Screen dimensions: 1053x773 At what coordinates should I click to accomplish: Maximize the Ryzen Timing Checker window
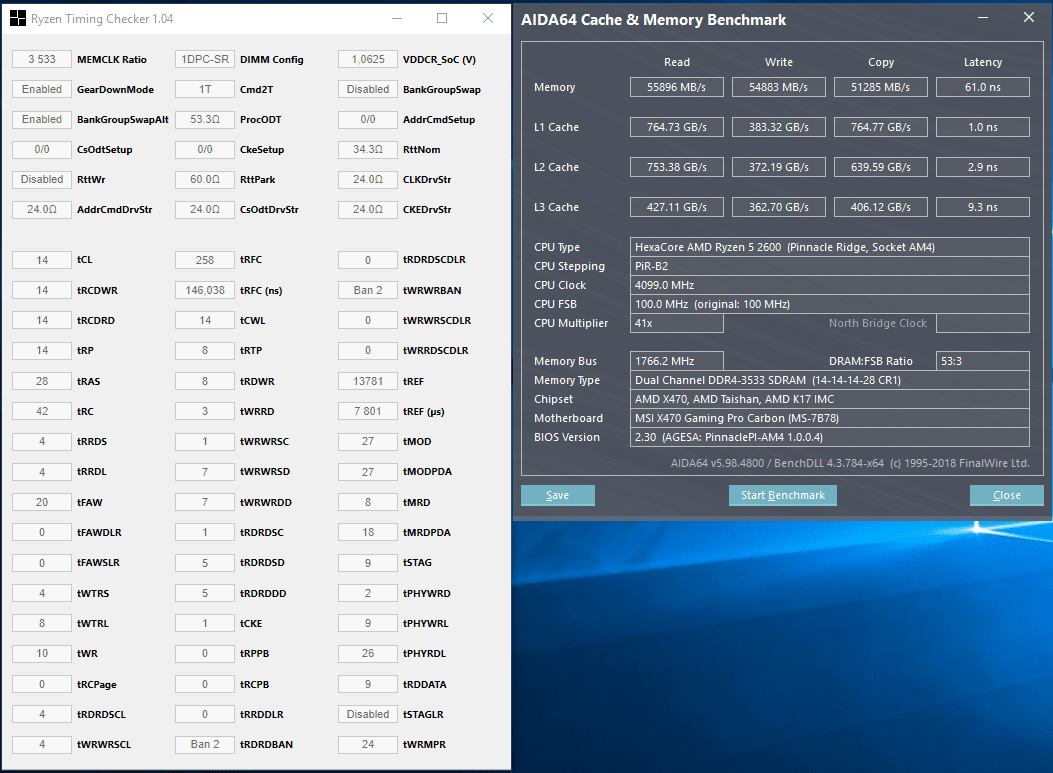442,19
